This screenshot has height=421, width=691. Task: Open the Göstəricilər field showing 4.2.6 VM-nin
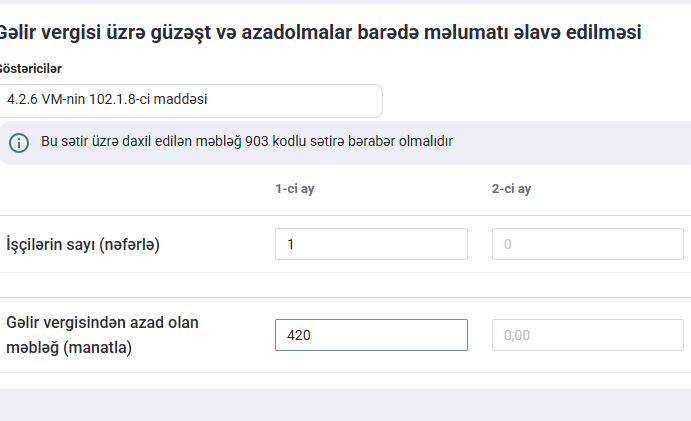click(190, 100)
